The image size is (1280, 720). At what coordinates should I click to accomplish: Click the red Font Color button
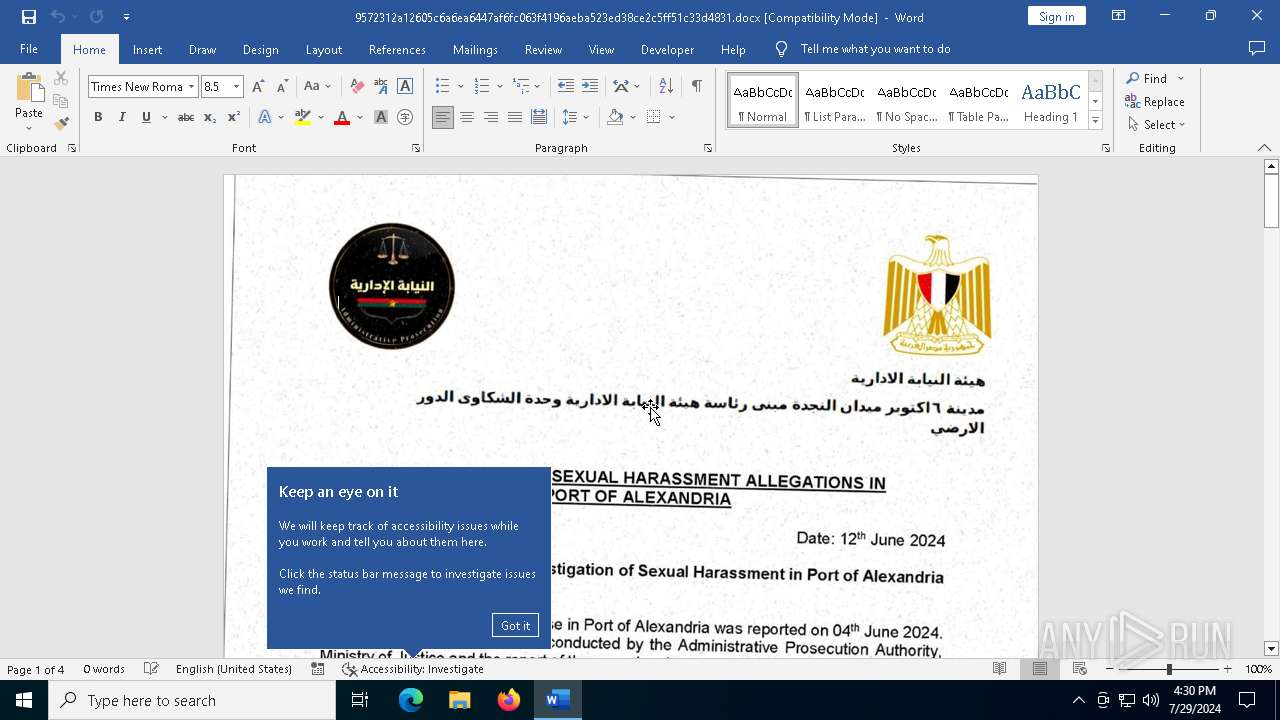(342, 117)
